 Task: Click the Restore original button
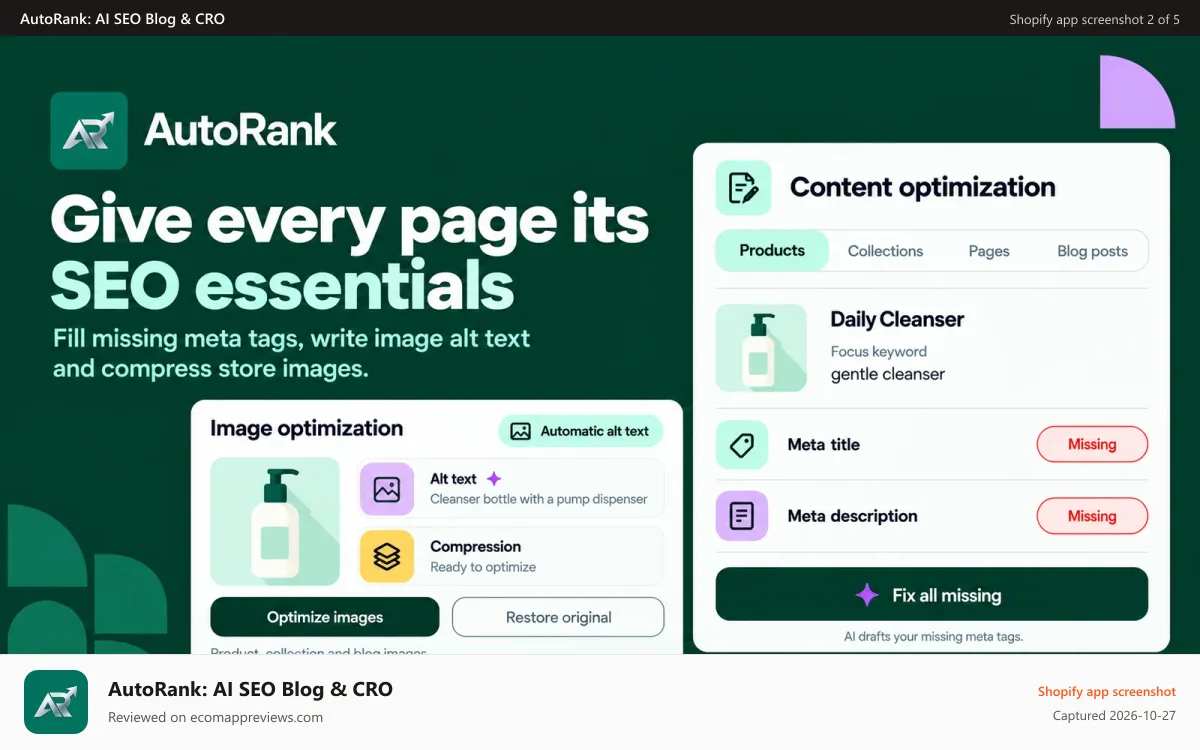pos(558,617)
